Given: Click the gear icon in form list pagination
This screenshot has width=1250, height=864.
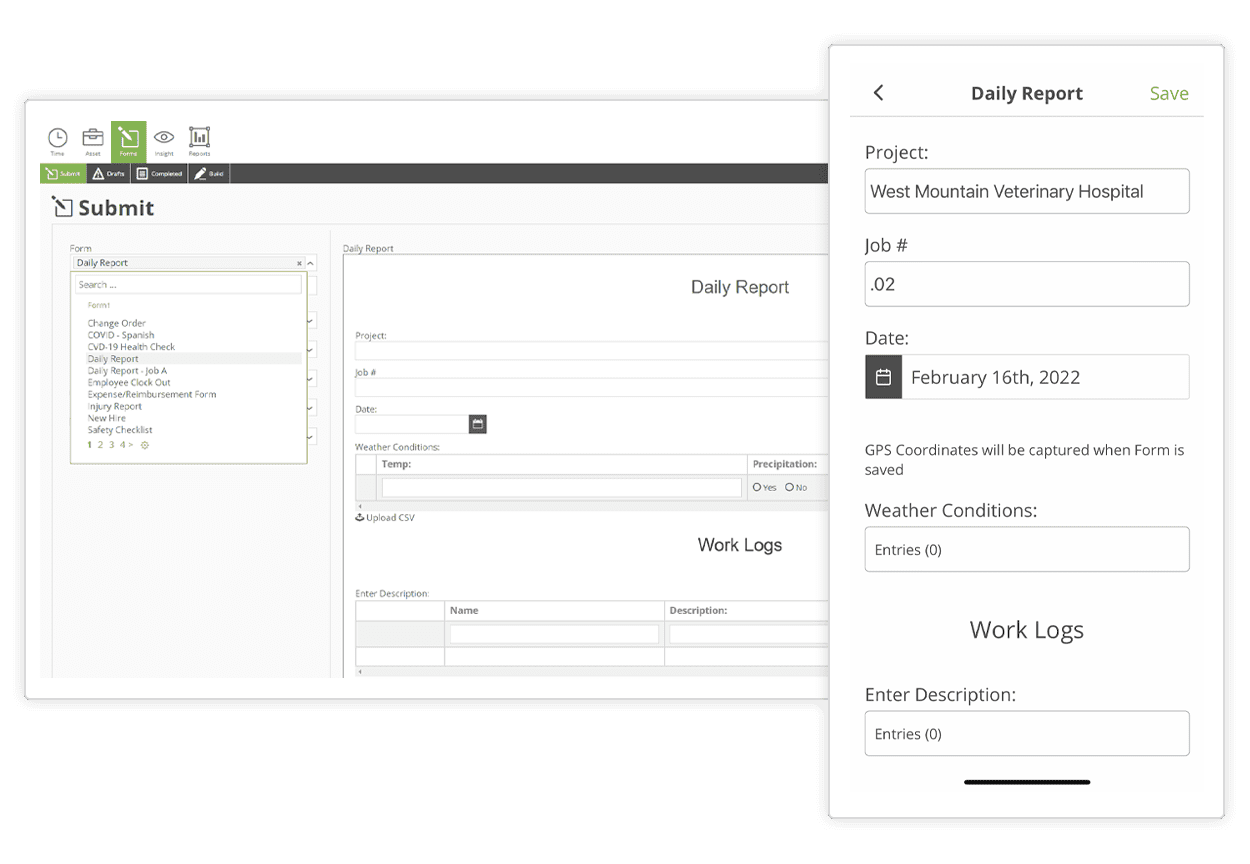Looking at the screenshot, I should click(145, 445).
